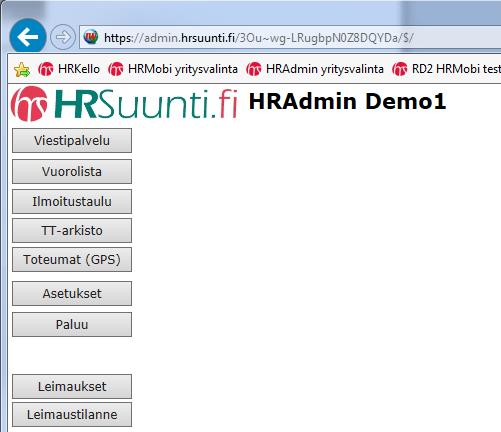The image size is (501, 432).
Task: Click the Ilmoitustaulu button
Action: [x=72, y=201]
